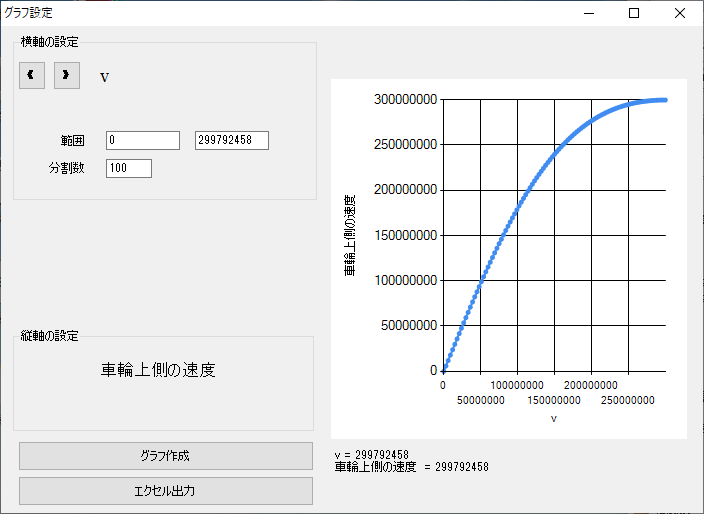Click the 300000000 Y-axis tick label

tap(403, 99)
